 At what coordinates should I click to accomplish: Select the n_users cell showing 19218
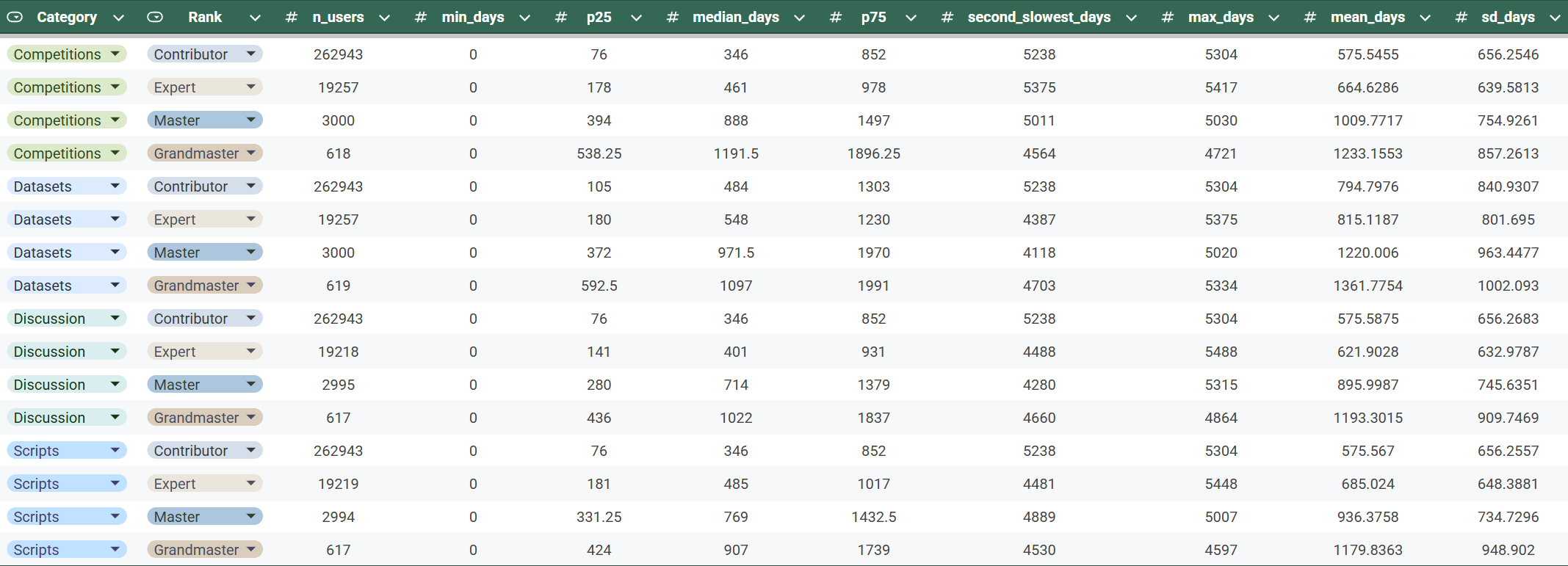point(339,352)
